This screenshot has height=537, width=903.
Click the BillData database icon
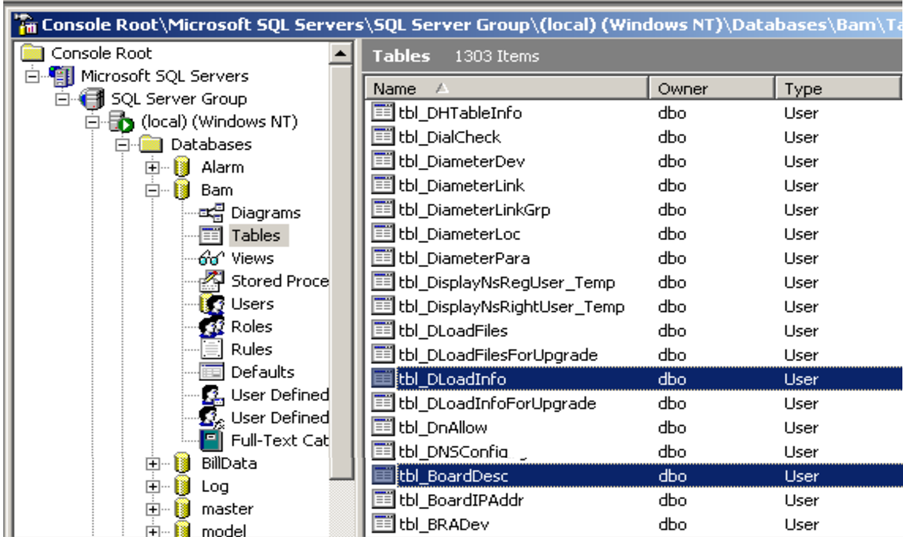(182, 463)
